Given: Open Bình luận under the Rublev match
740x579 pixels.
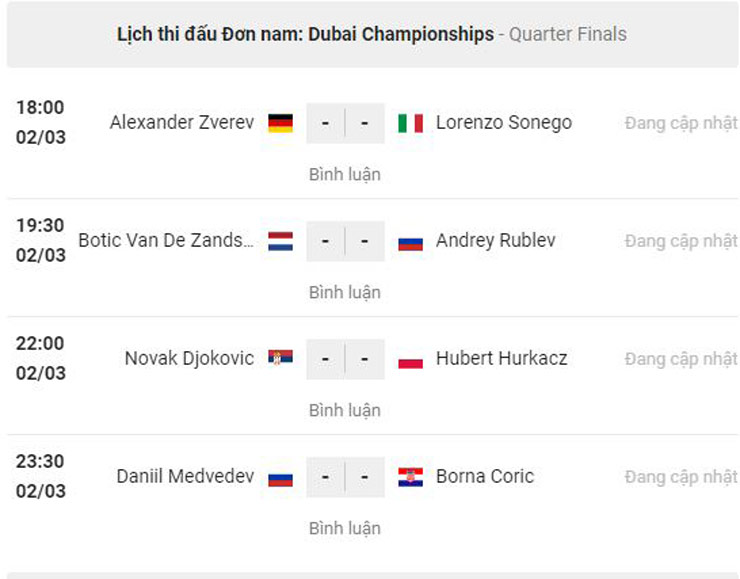Looking at the screenshot, I should (x=345, y=292).
